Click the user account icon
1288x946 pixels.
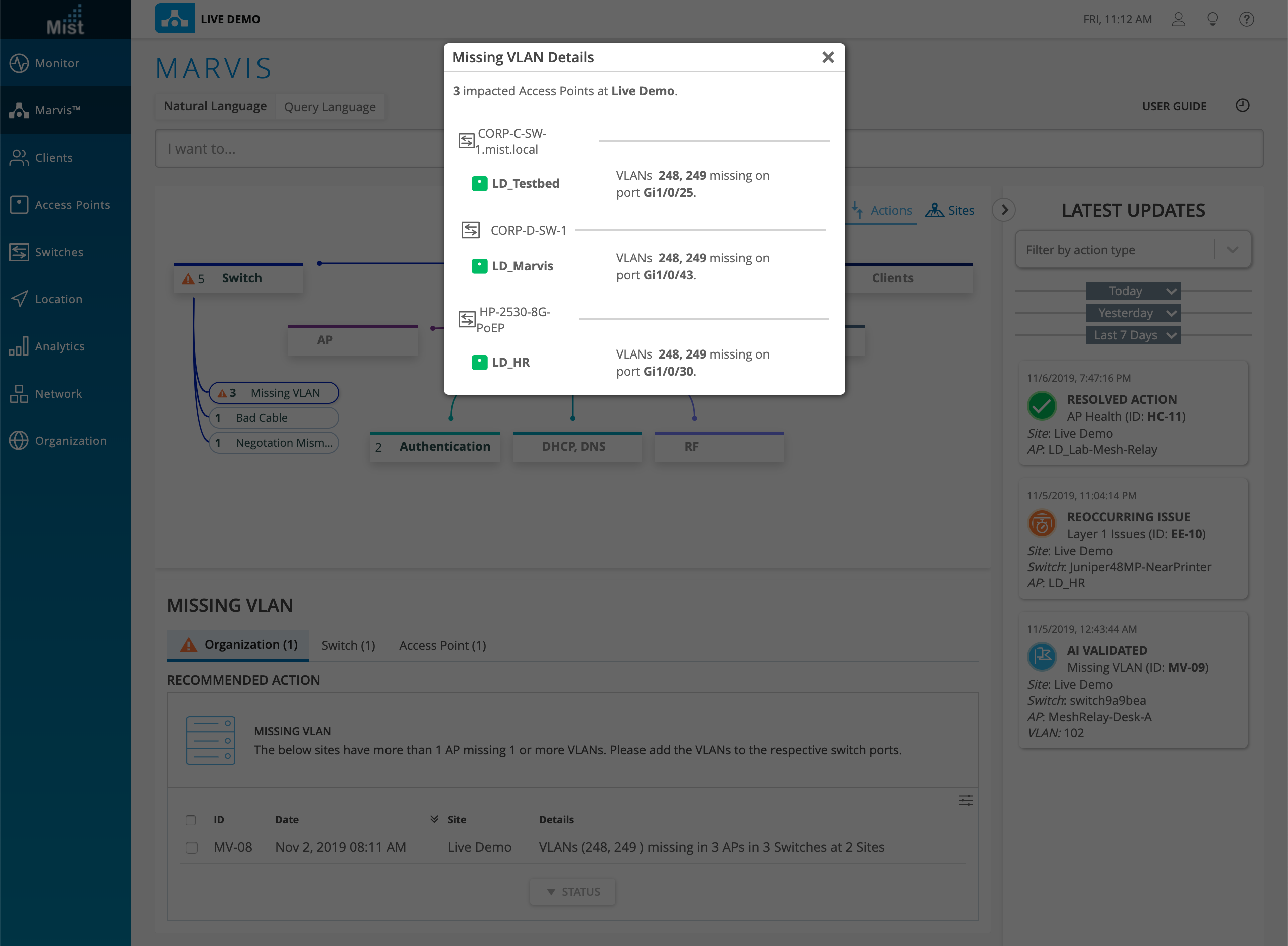[x=1178, y=20]
